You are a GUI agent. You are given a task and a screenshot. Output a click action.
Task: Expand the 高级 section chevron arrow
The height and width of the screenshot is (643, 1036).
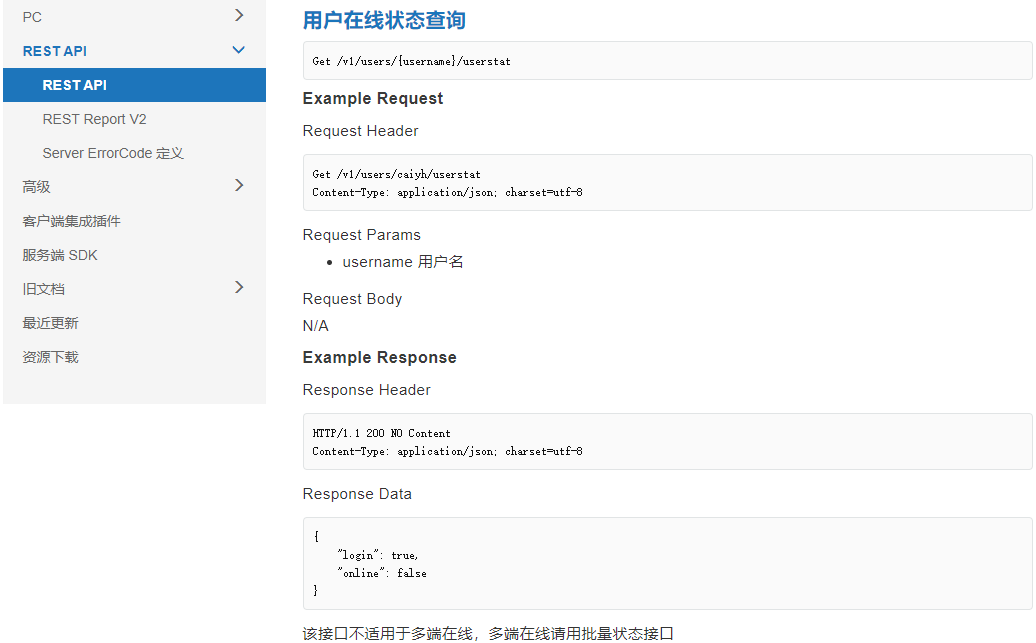pos(239,185)
